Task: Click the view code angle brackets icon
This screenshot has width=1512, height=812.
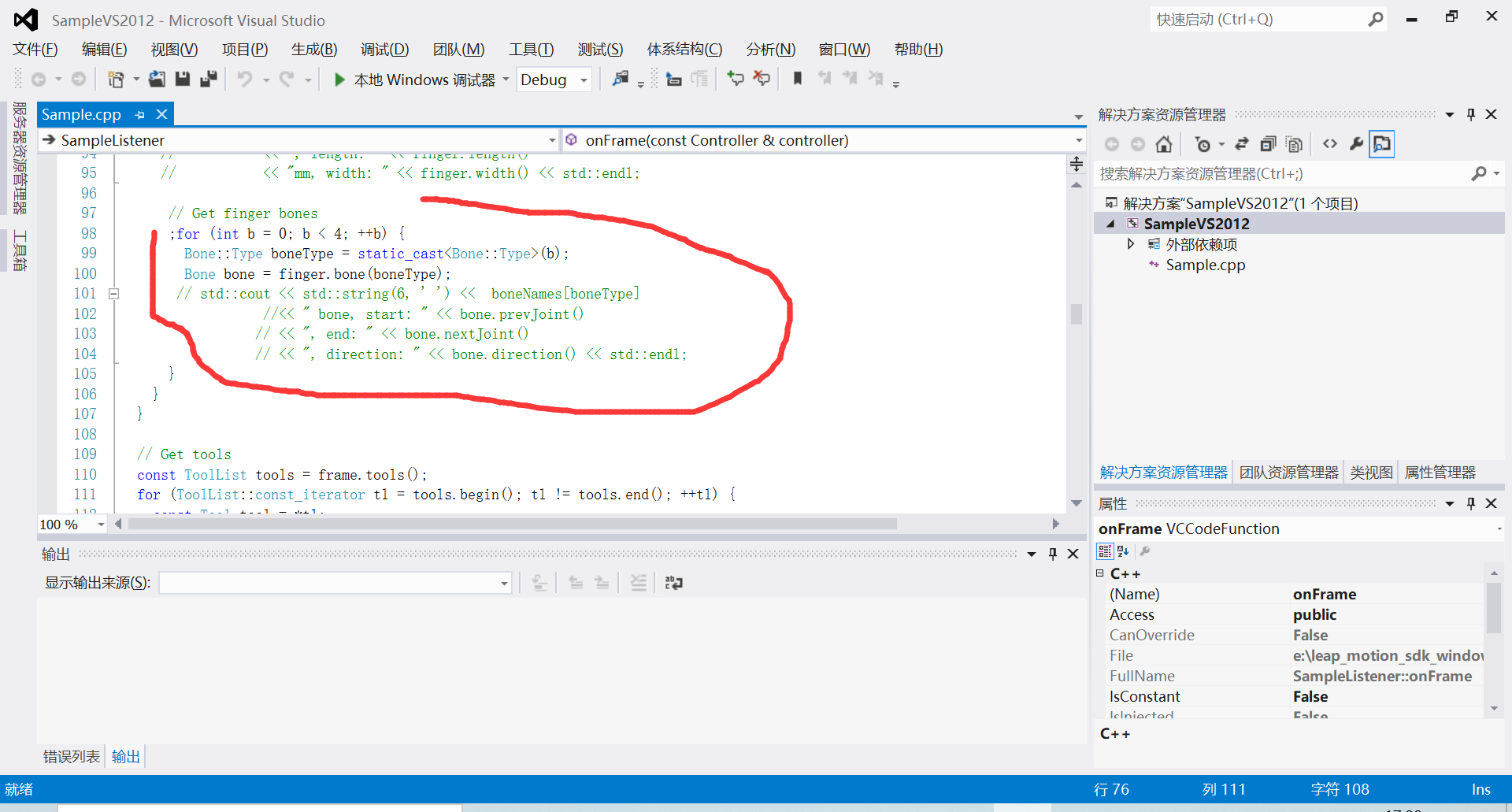Action: pyautogui.click(x=1330, y=144)
